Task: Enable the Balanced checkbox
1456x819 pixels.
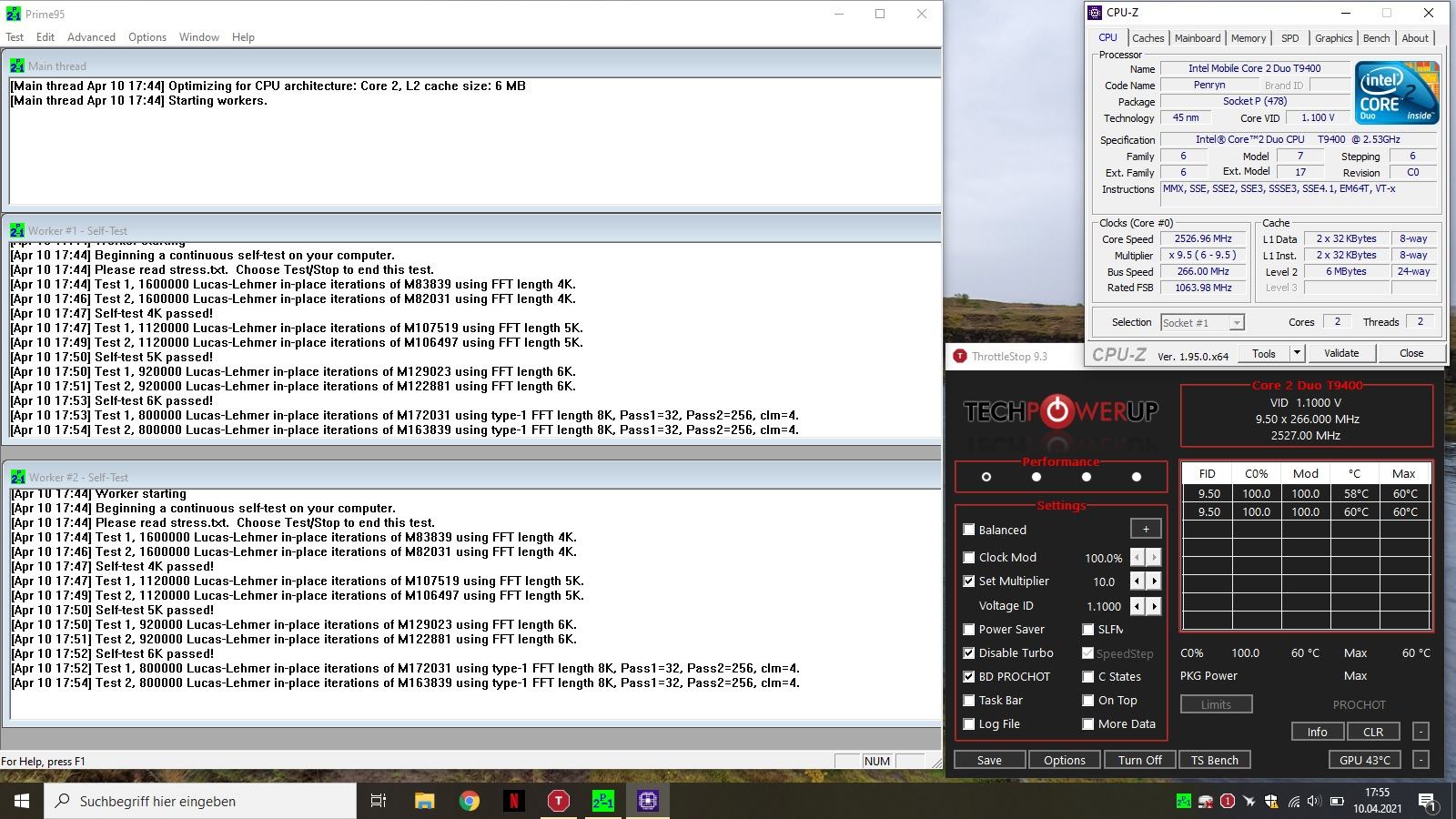Action: 969,530
